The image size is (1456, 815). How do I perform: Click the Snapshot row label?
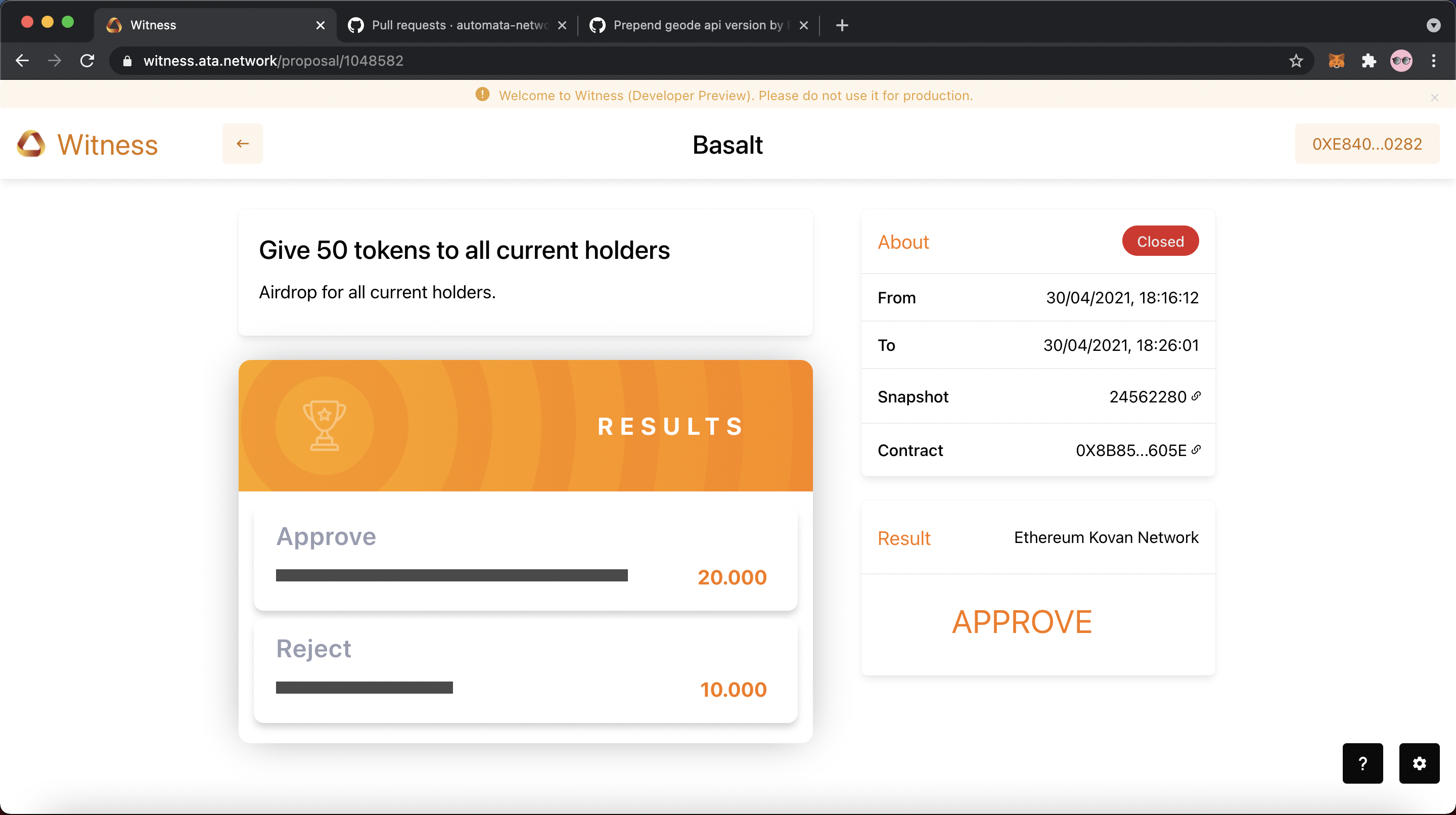point(913,397)
